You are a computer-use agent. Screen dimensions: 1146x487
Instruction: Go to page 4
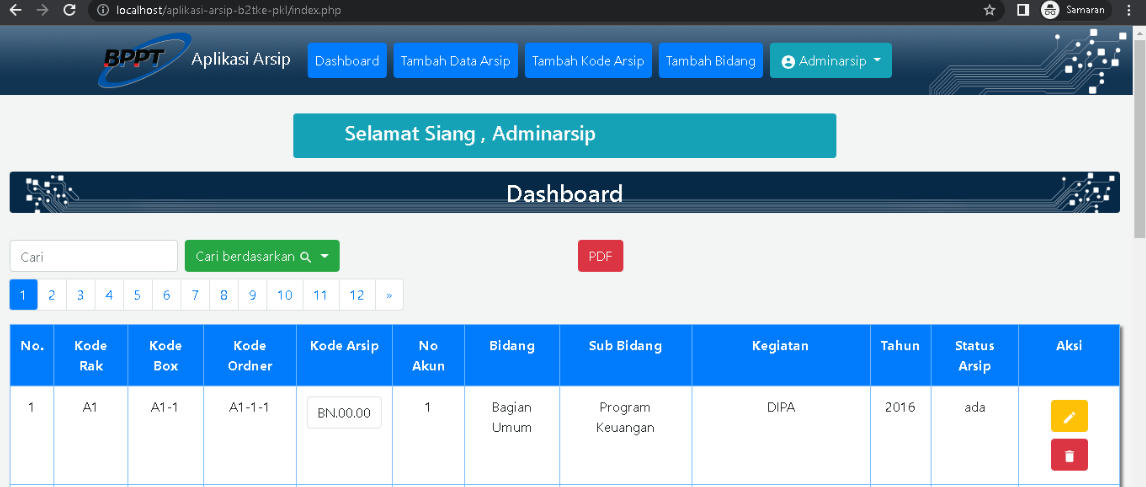pyautogui.click(x=109, y=295)
